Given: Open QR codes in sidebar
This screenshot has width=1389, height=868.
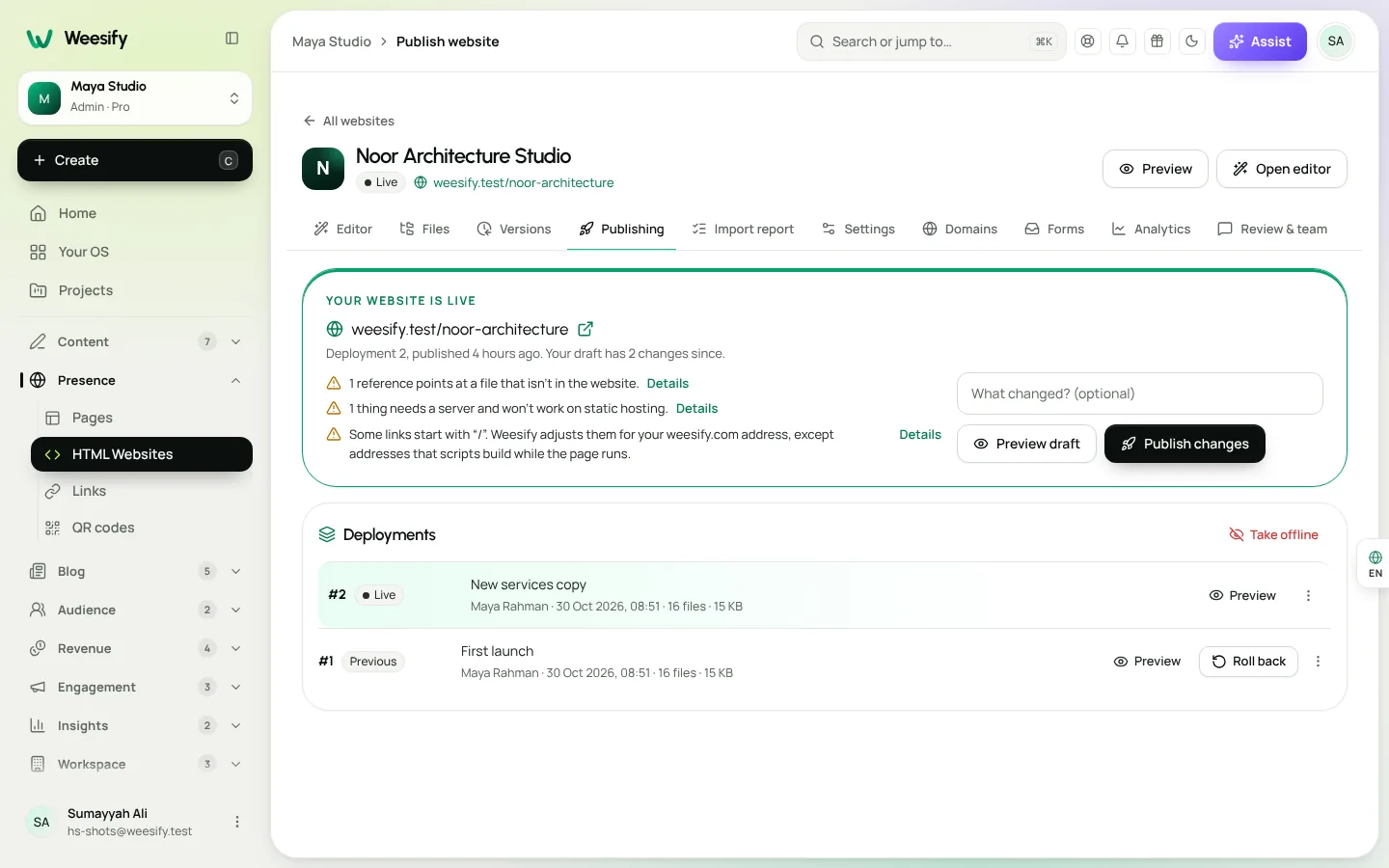Looking at the screenshot, I should (x=142, y=528).
